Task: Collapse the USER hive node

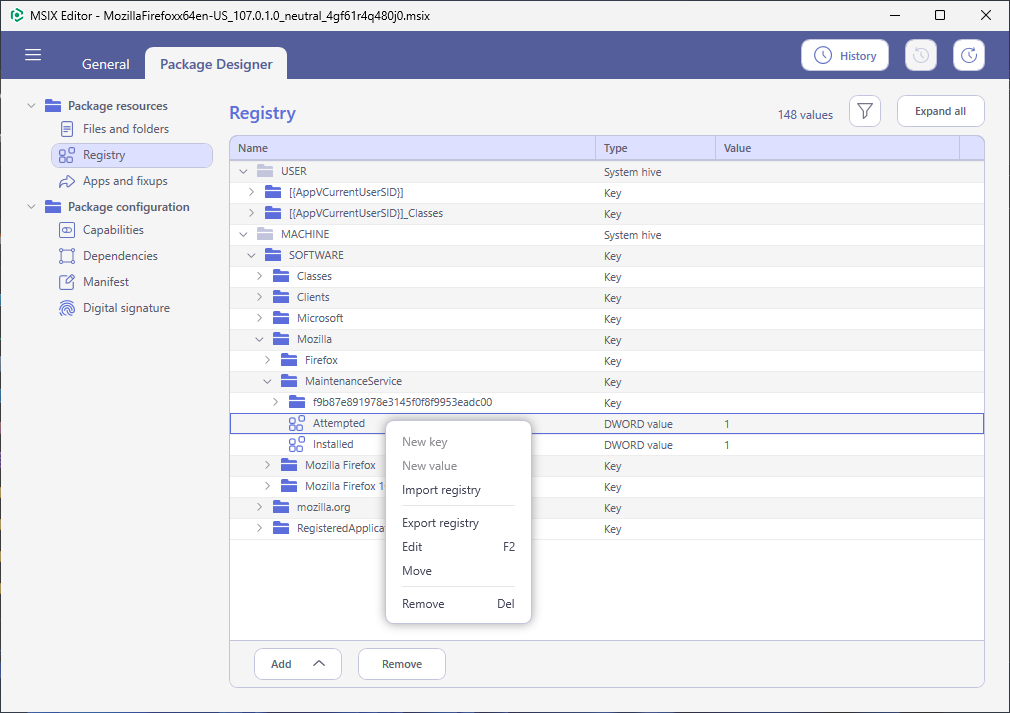Action: coord(243,171)
